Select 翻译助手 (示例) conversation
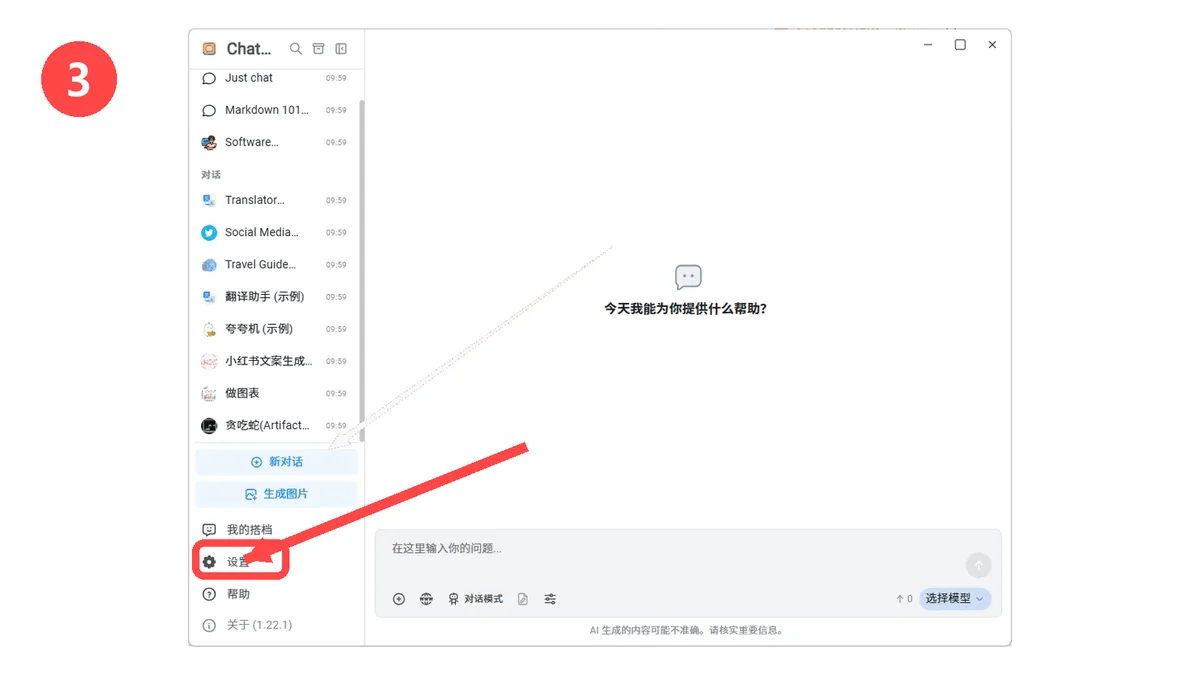The height and width of the screenshot is (675, 1200). pos(275,296)
